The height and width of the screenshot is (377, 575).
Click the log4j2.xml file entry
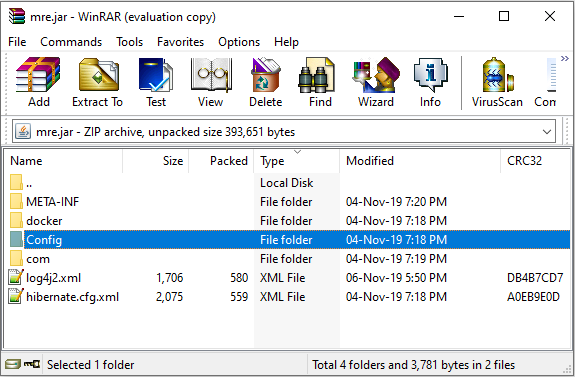(53, 278)
